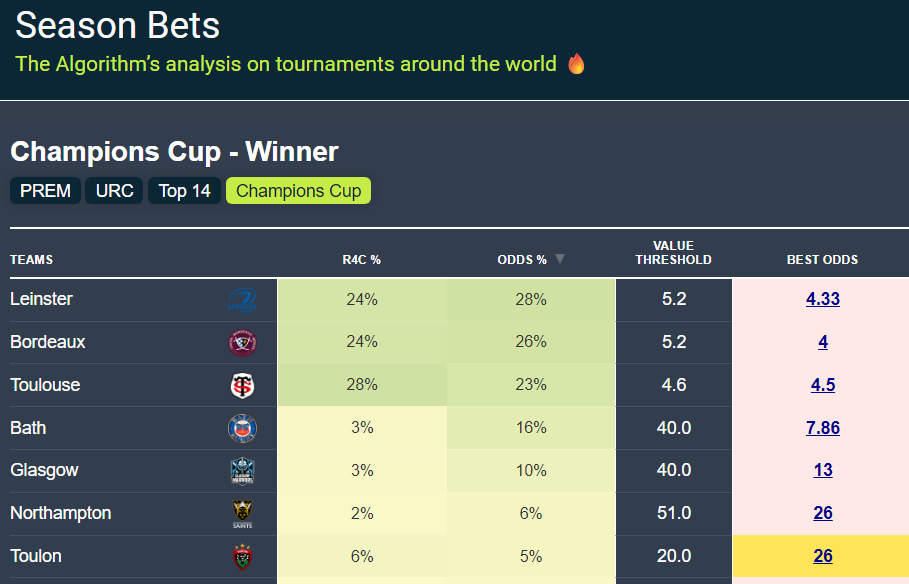Viewport: 909px width, 584px height.
Task: Open Bath best odds 7.86 link
Action: 822,428
